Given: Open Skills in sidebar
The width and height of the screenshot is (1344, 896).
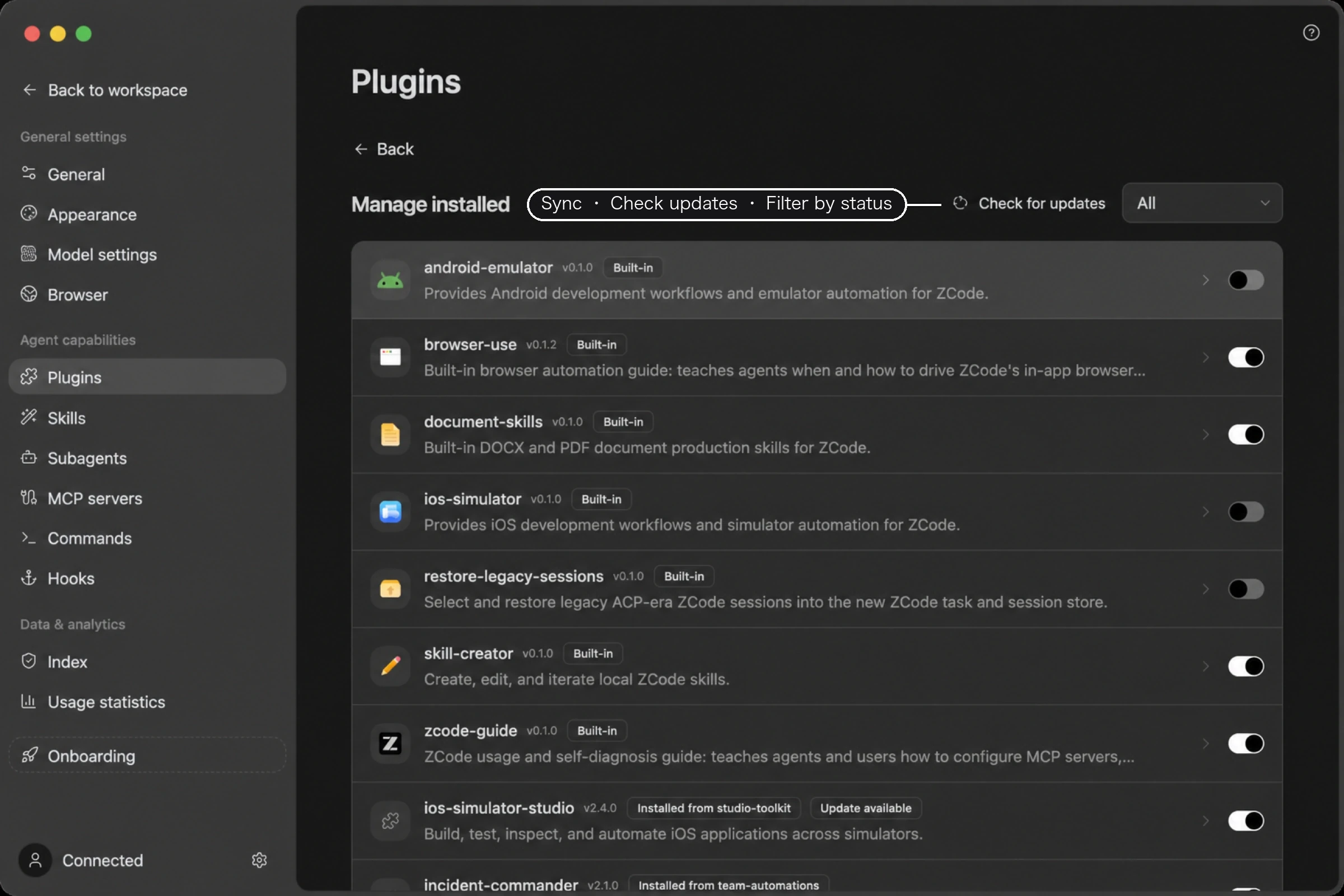Looking at the screenshot, I should [x=147, y=418].
